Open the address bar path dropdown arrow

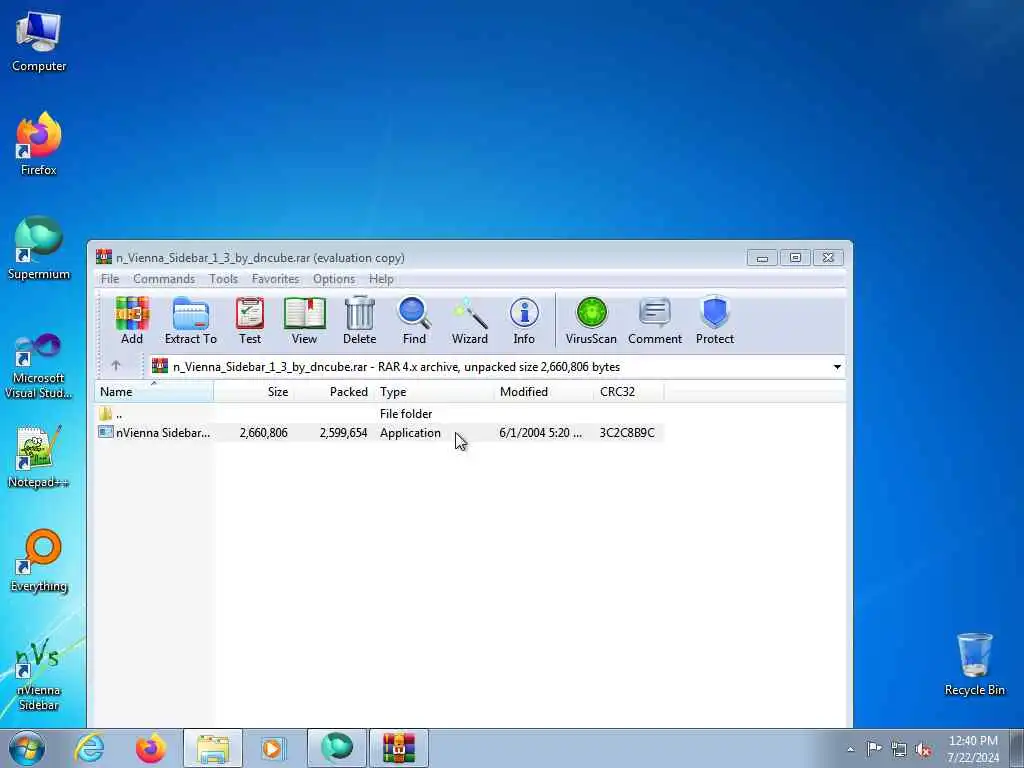tap(837, 367)
